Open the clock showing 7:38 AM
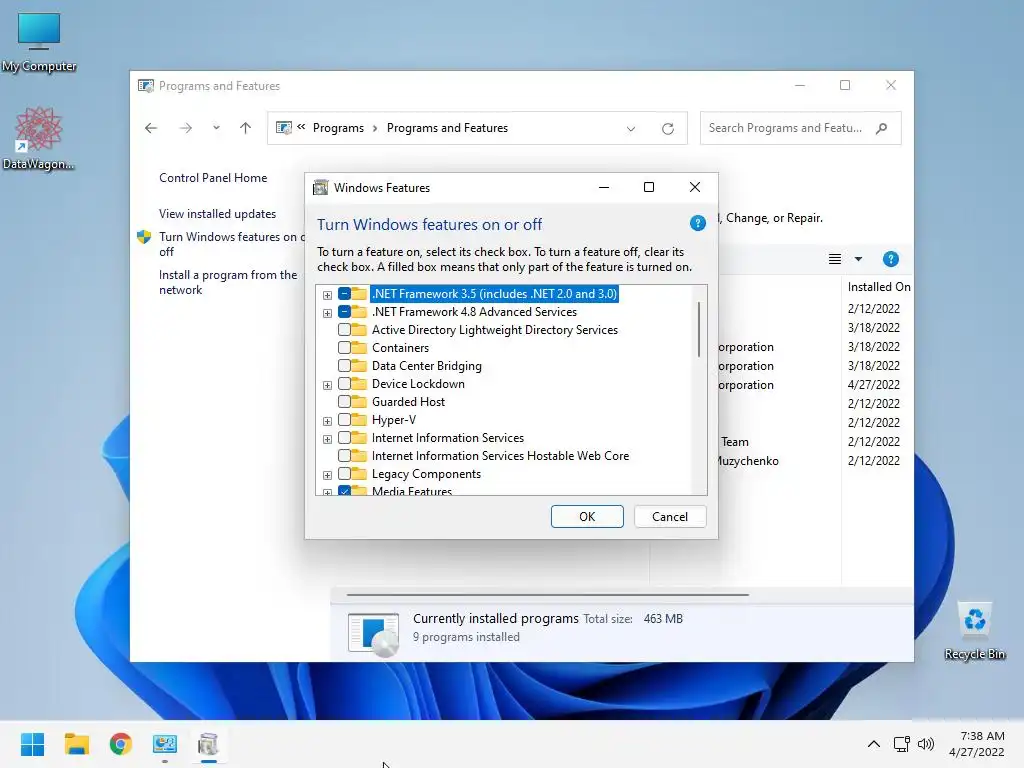 [977, 744]
